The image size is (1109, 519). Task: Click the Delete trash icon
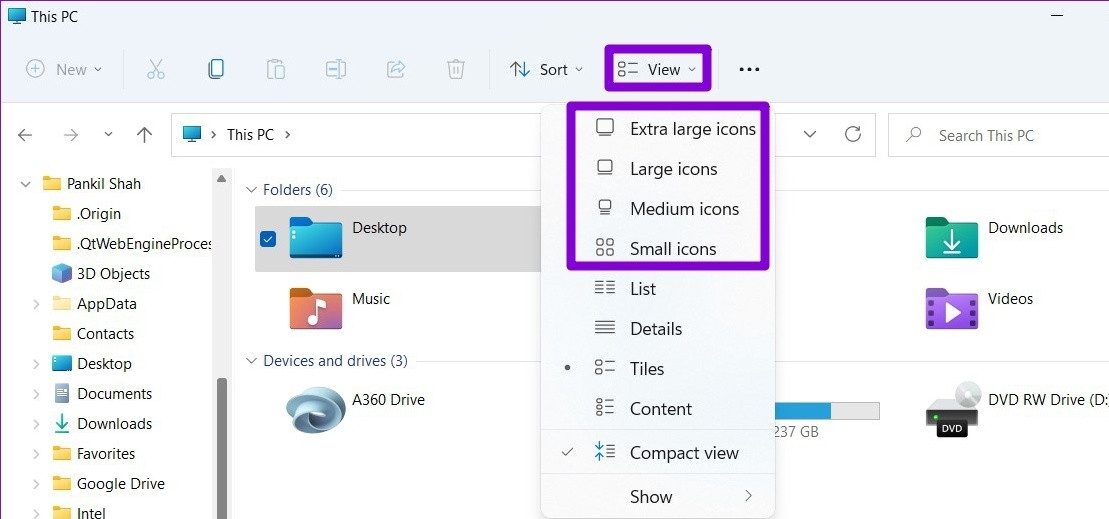[x=455, y=69]
